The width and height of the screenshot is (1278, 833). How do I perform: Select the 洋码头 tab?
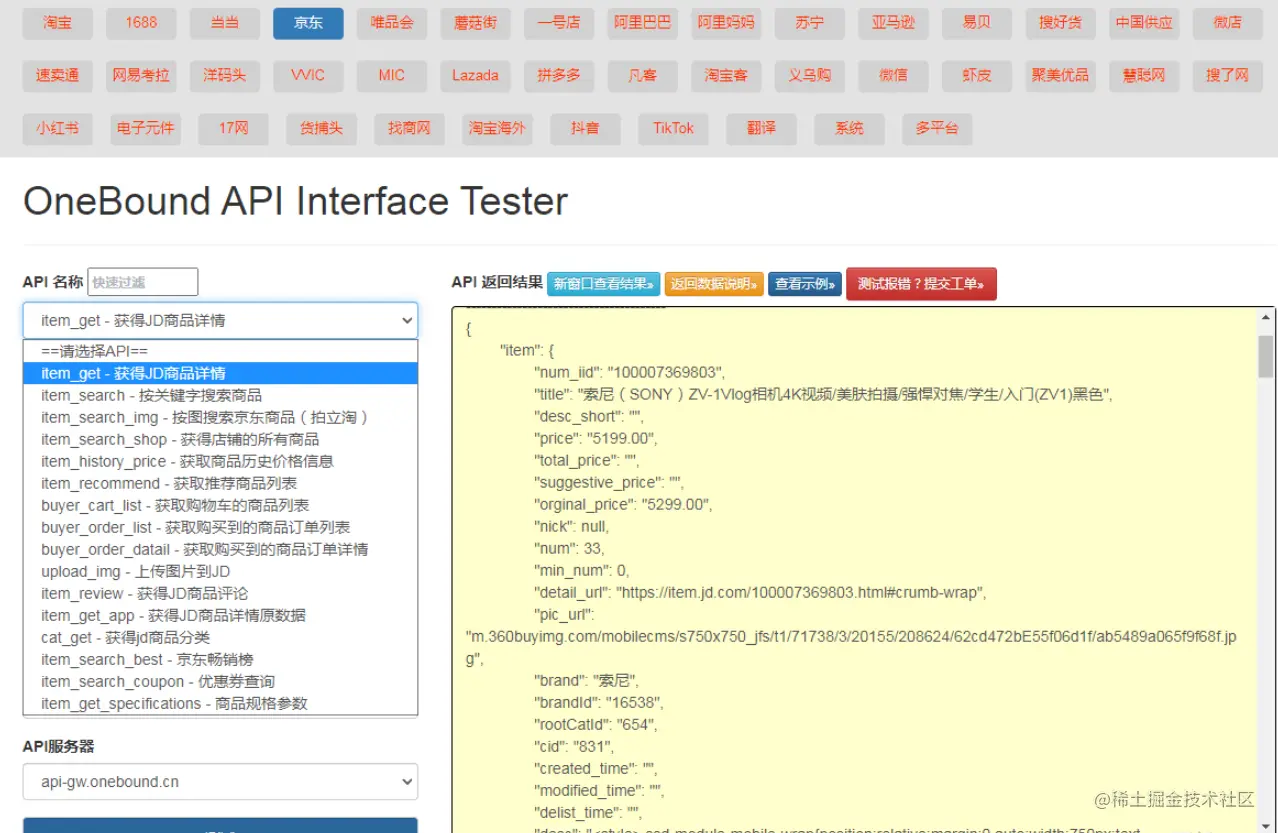[x=224, y=76]
